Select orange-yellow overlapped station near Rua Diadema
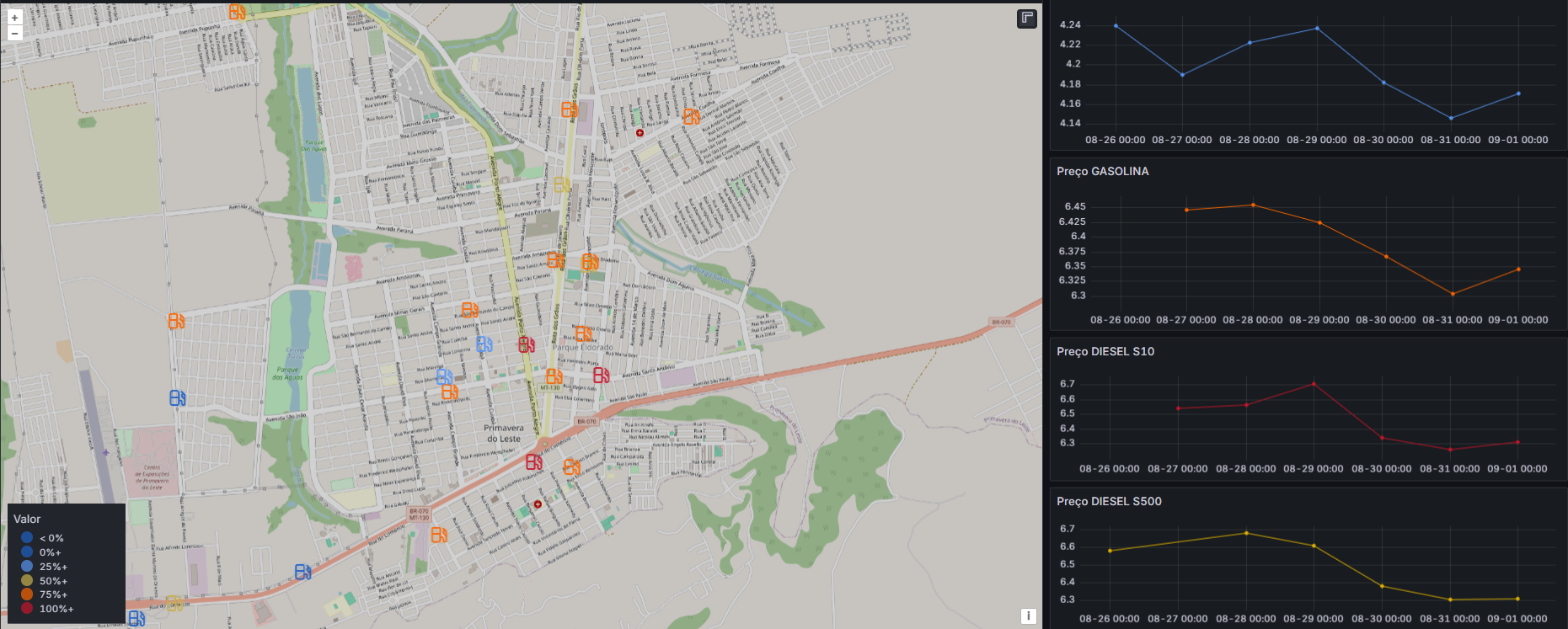 point(590,262)
